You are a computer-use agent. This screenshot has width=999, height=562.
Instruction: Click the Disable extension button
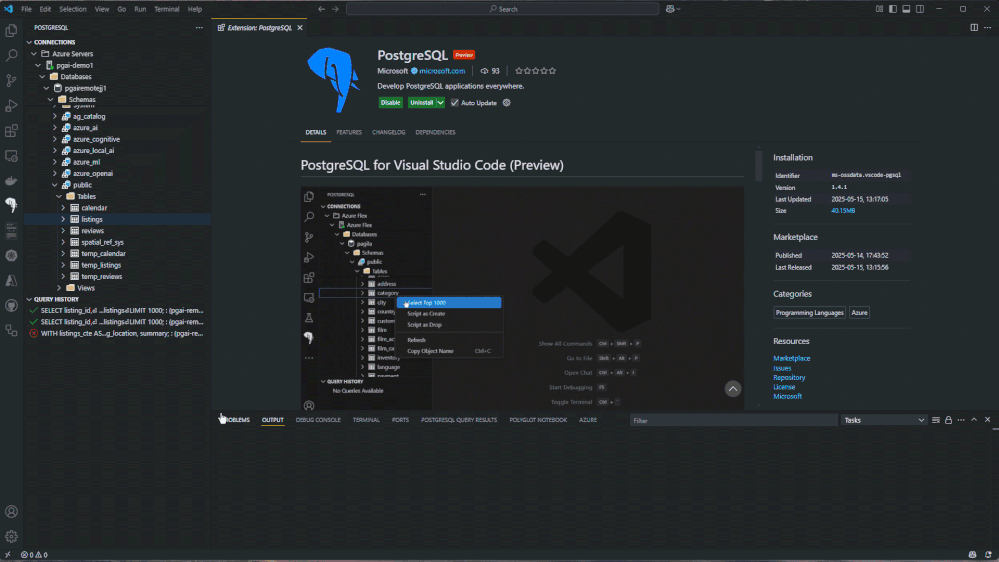click(x=391, y=103)
